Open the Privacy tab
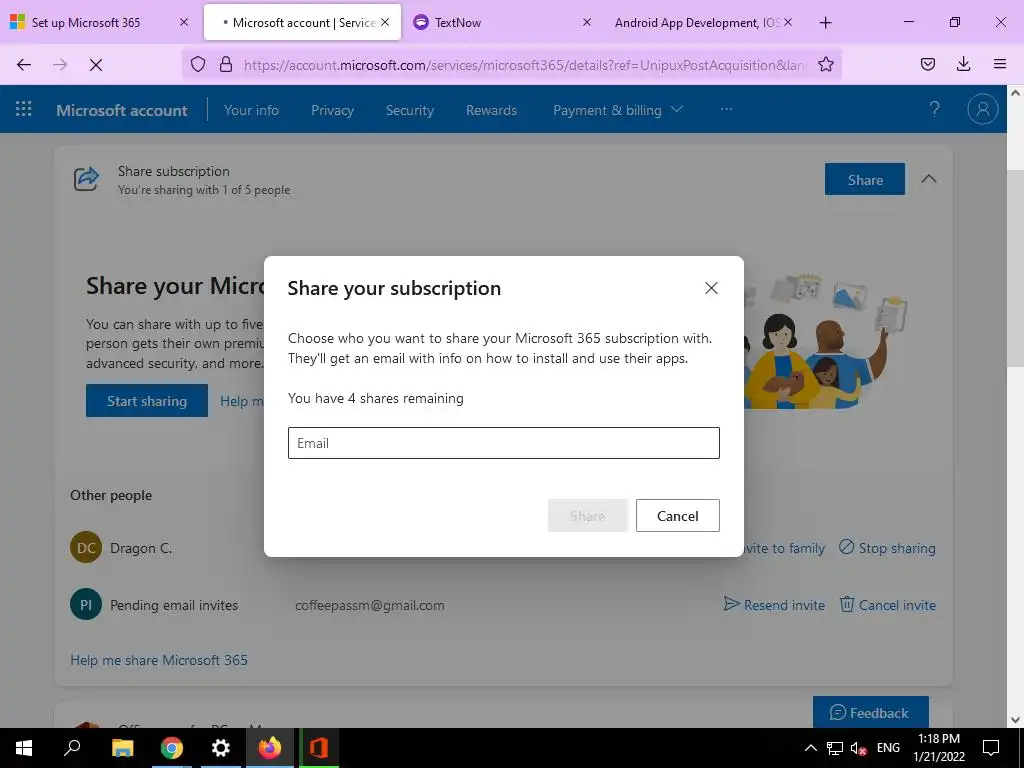 [x=332, y=110]
